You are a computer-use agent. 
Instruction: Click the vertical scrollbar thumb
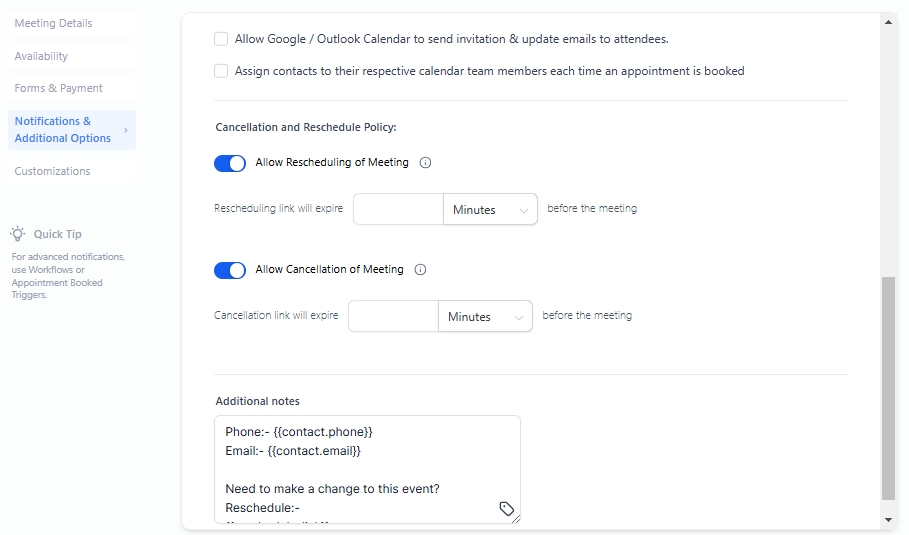coord(889,388)
